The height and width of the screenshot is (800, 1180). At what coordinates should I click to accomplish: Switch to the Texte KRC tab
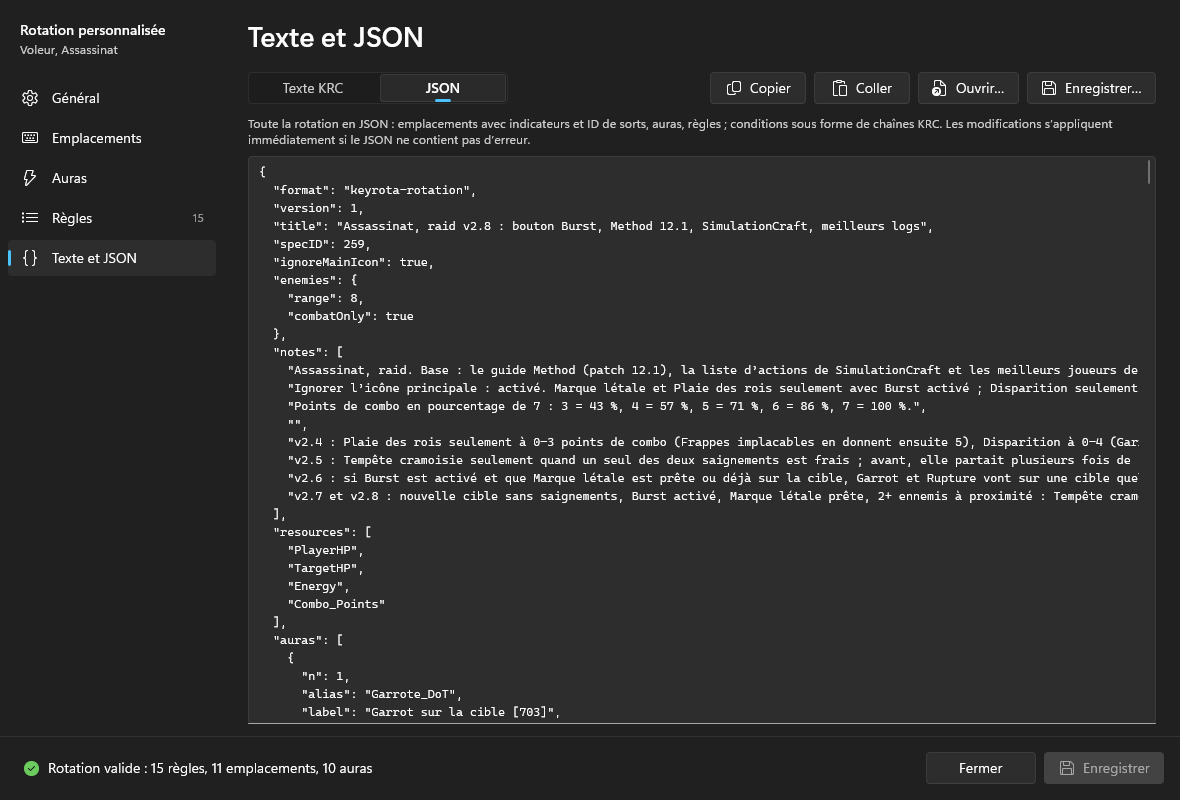click(313, 88)
